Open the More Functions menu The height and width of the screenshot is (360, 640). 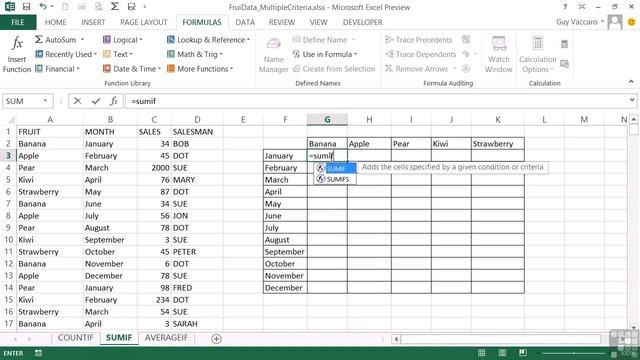pyautogui.click(x=200, y=69)
